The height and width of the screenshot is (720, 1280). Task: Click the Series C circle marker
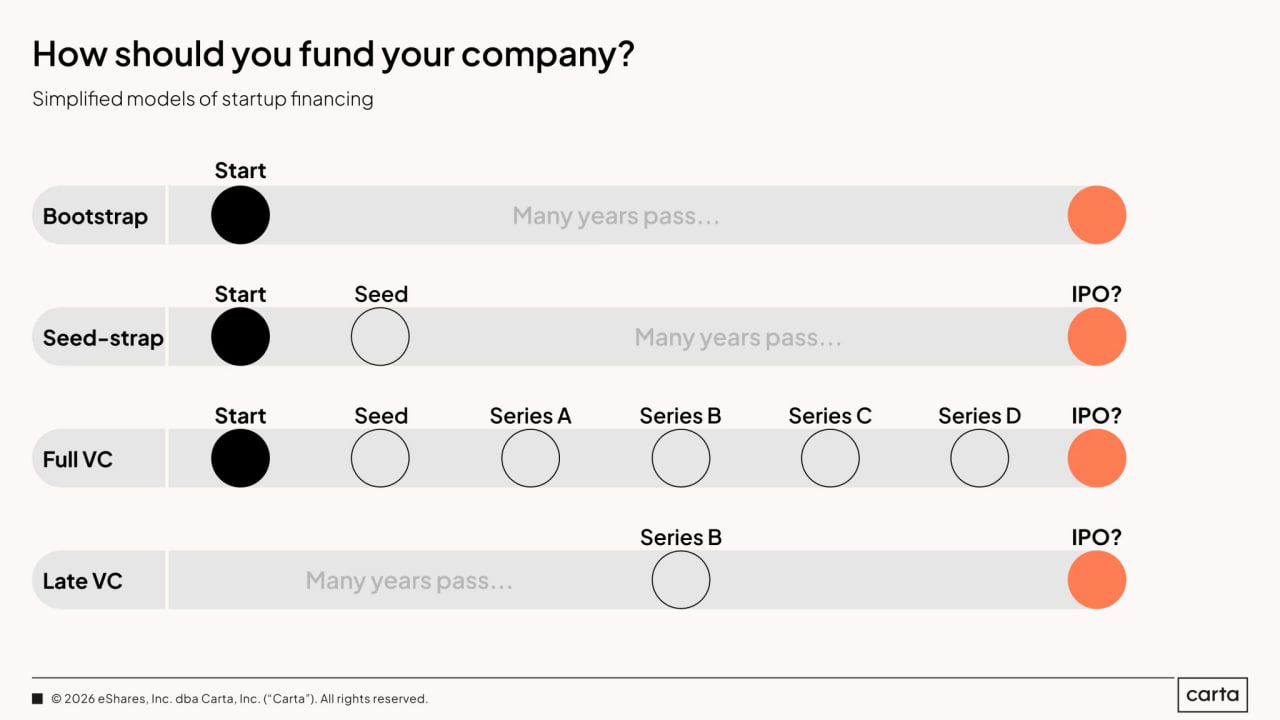pos(830,458)
